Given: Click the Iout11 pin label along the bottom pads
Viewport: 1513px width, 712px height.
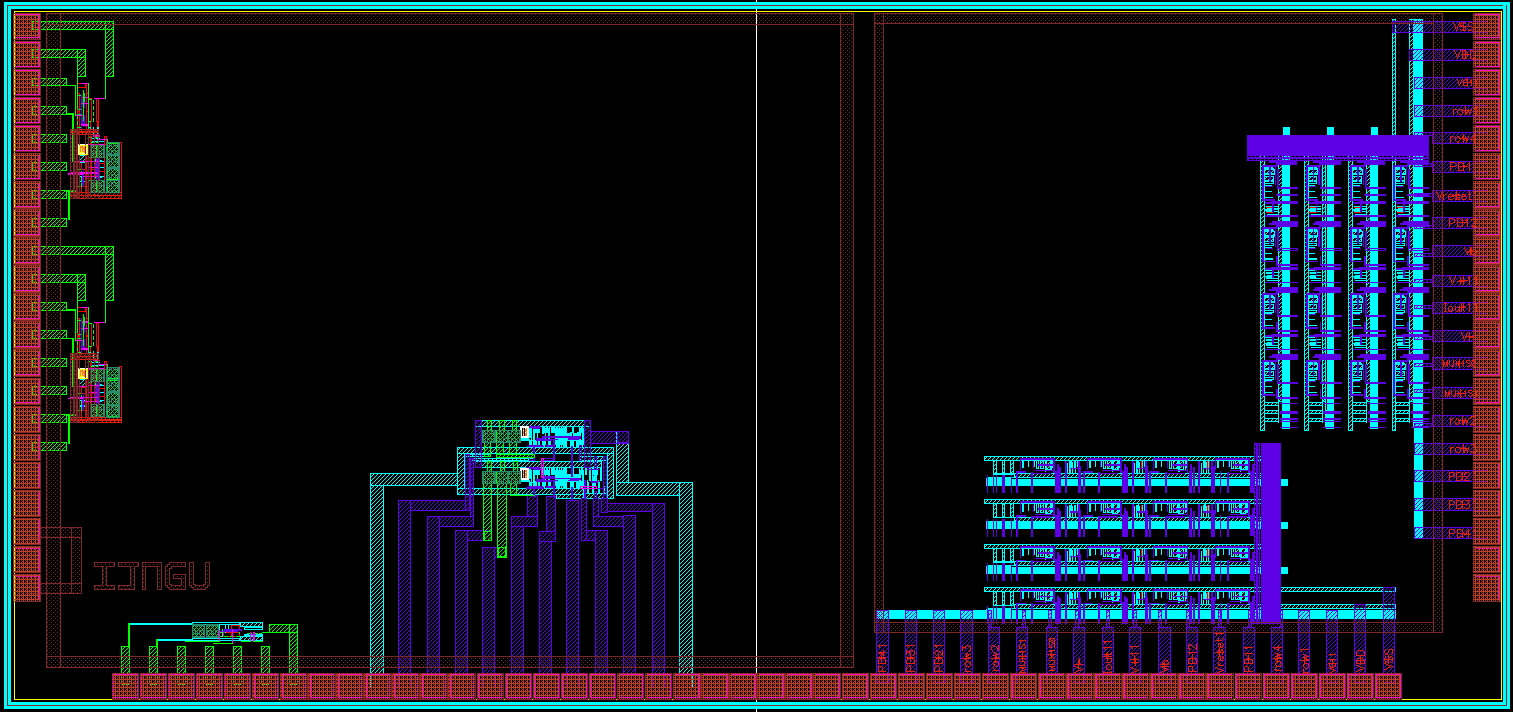Looking at the screenshot, I should [1107, 658].
